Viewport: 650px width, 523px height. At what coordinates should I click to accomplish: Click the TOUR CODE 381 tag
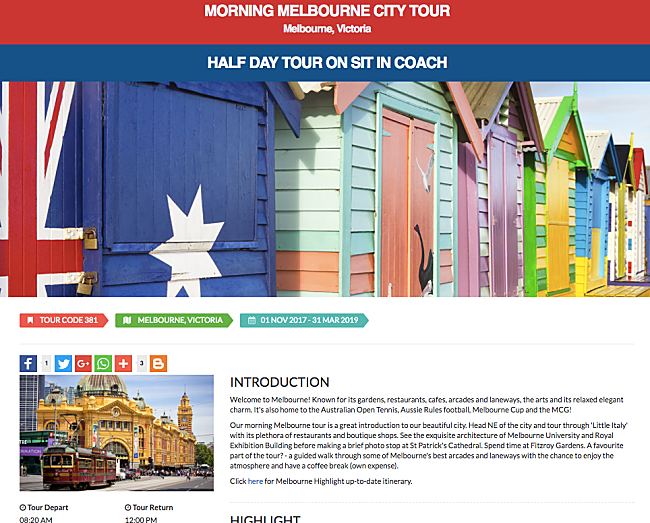tap(64, 320)
